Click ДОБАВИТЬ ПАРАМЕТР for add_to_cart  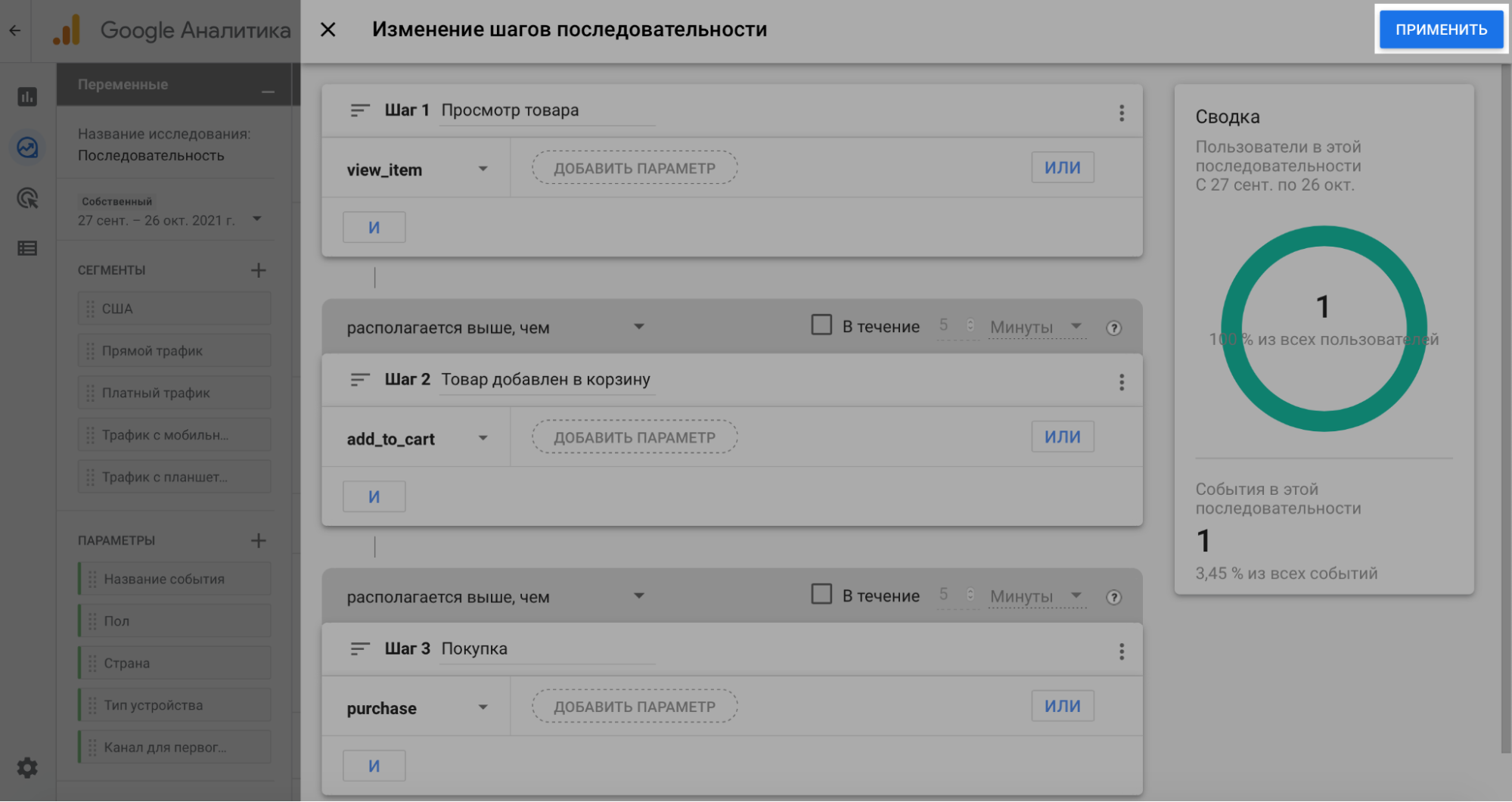[635, 437]
